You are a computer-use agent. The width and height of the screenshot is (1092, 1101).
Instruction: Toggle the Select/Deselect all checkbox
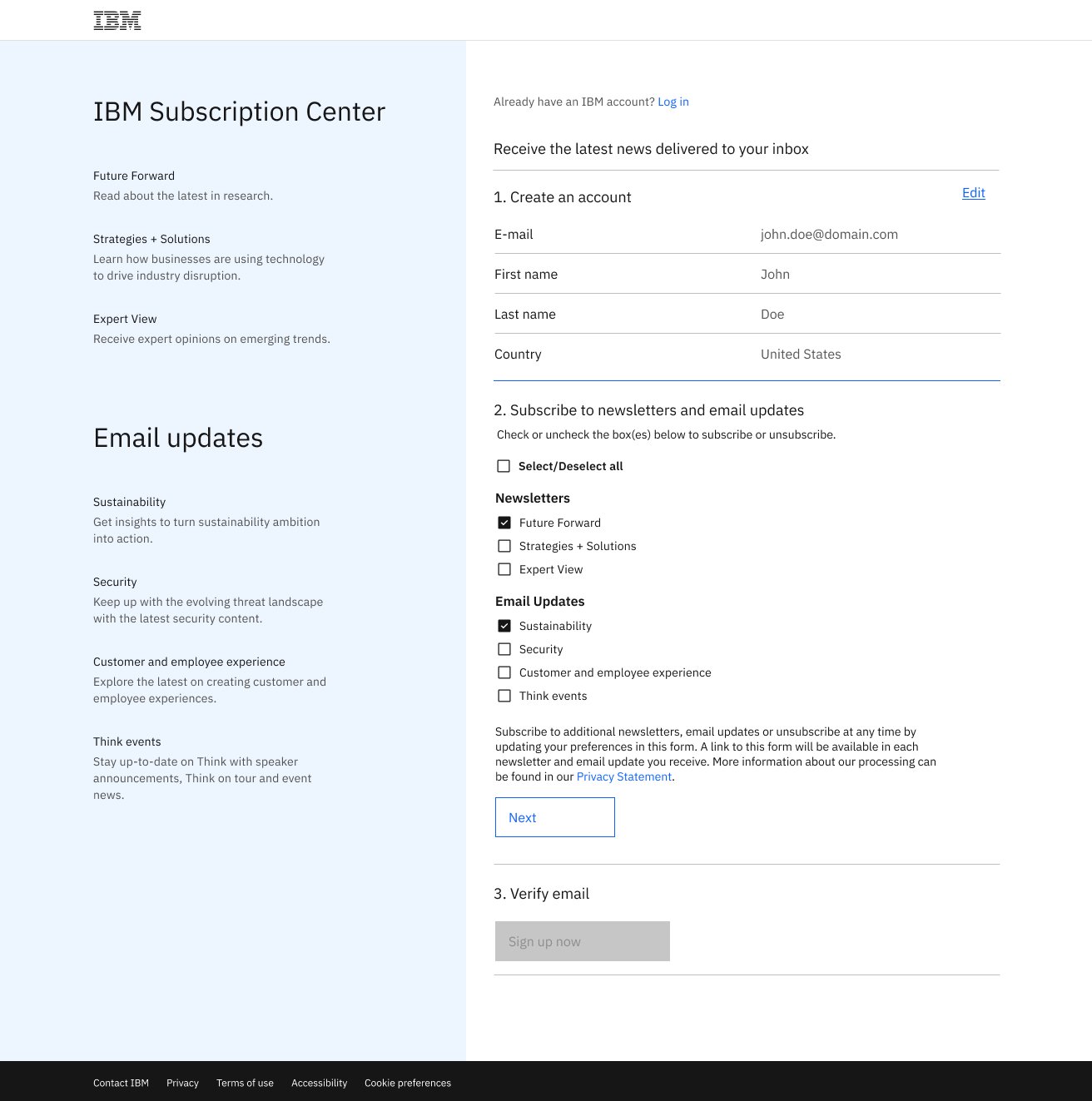tap(504, 466)
